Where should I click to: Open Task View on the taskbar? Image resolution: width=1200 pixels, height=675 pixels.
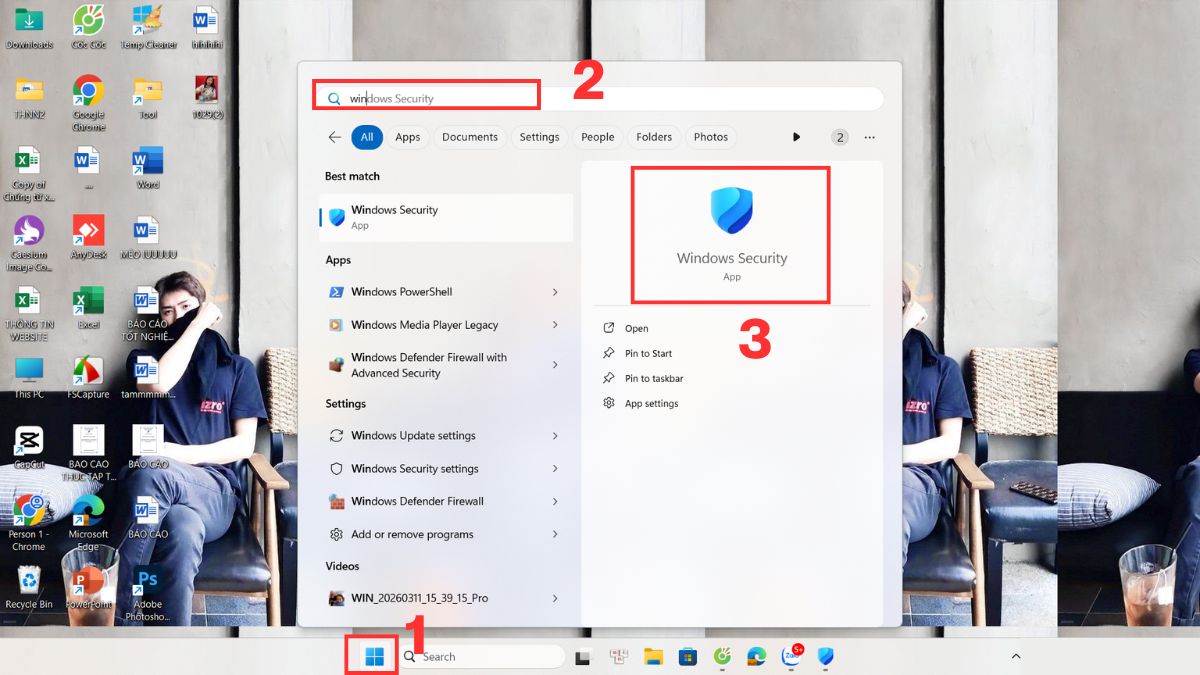pyautogui.click(x=583, y=657)
